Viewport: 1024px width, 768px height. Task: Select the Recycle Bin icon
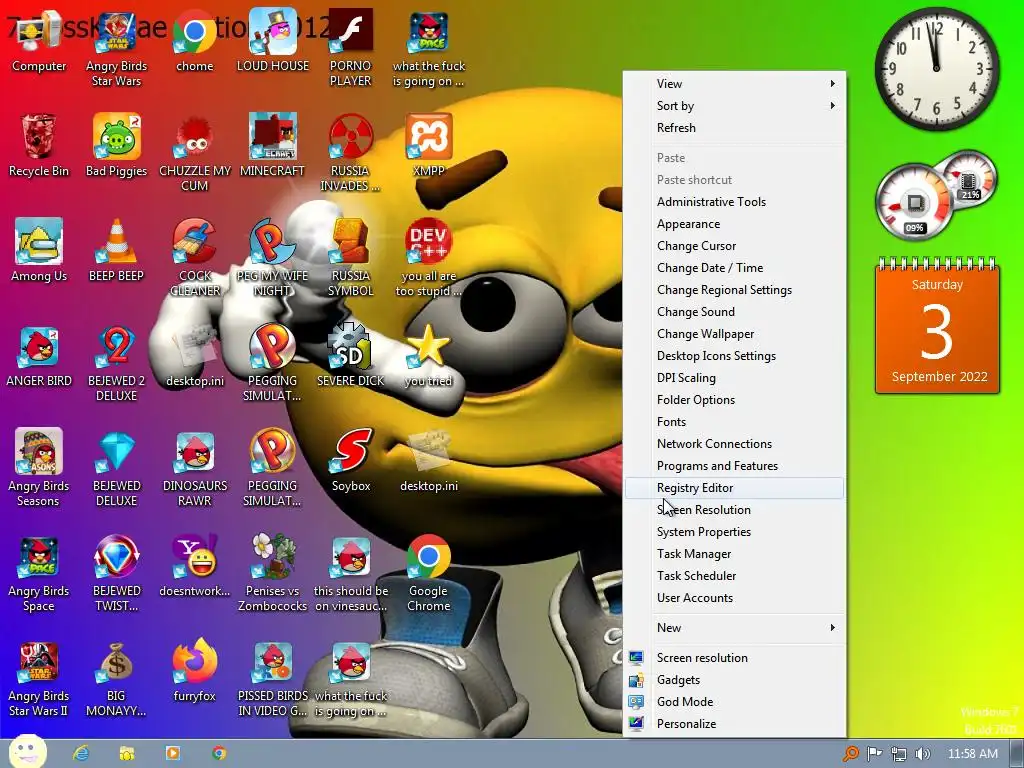39,146
